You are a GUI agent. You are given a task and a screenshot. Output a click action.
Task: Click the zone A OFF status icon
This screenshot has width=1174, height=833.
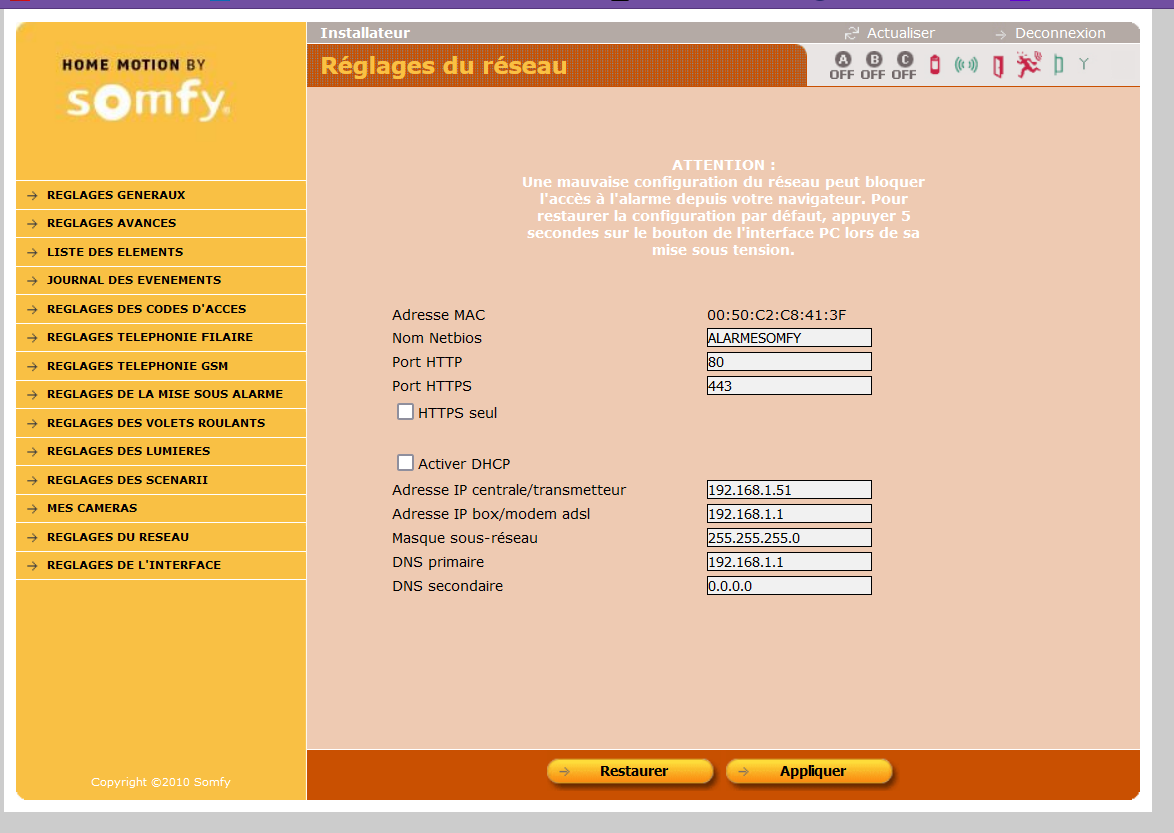(x=841, y=66)
